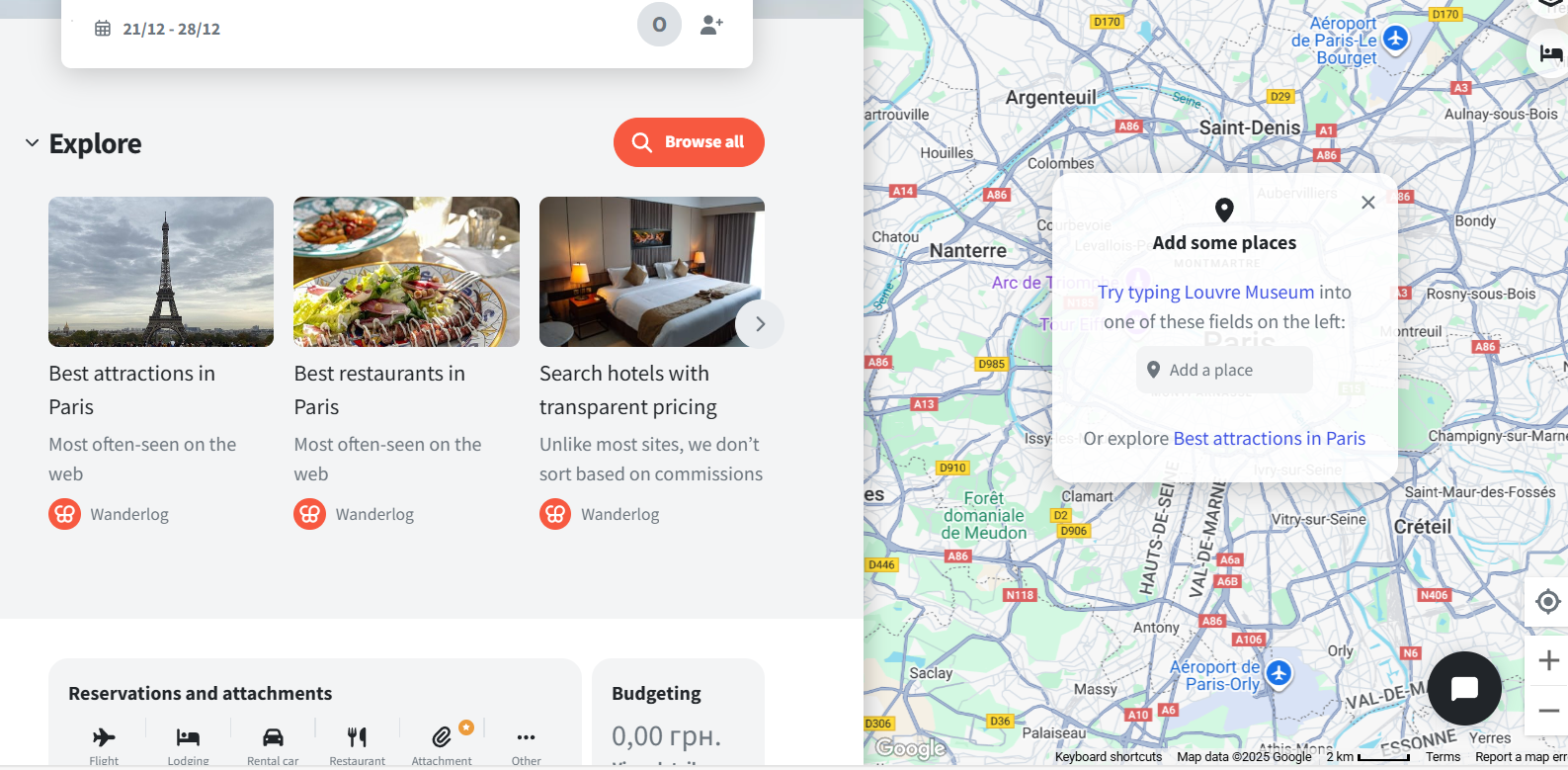
Task: Follow the Best attractions in Paris link
Action: pyautogui.click(x=1269, y=438)
